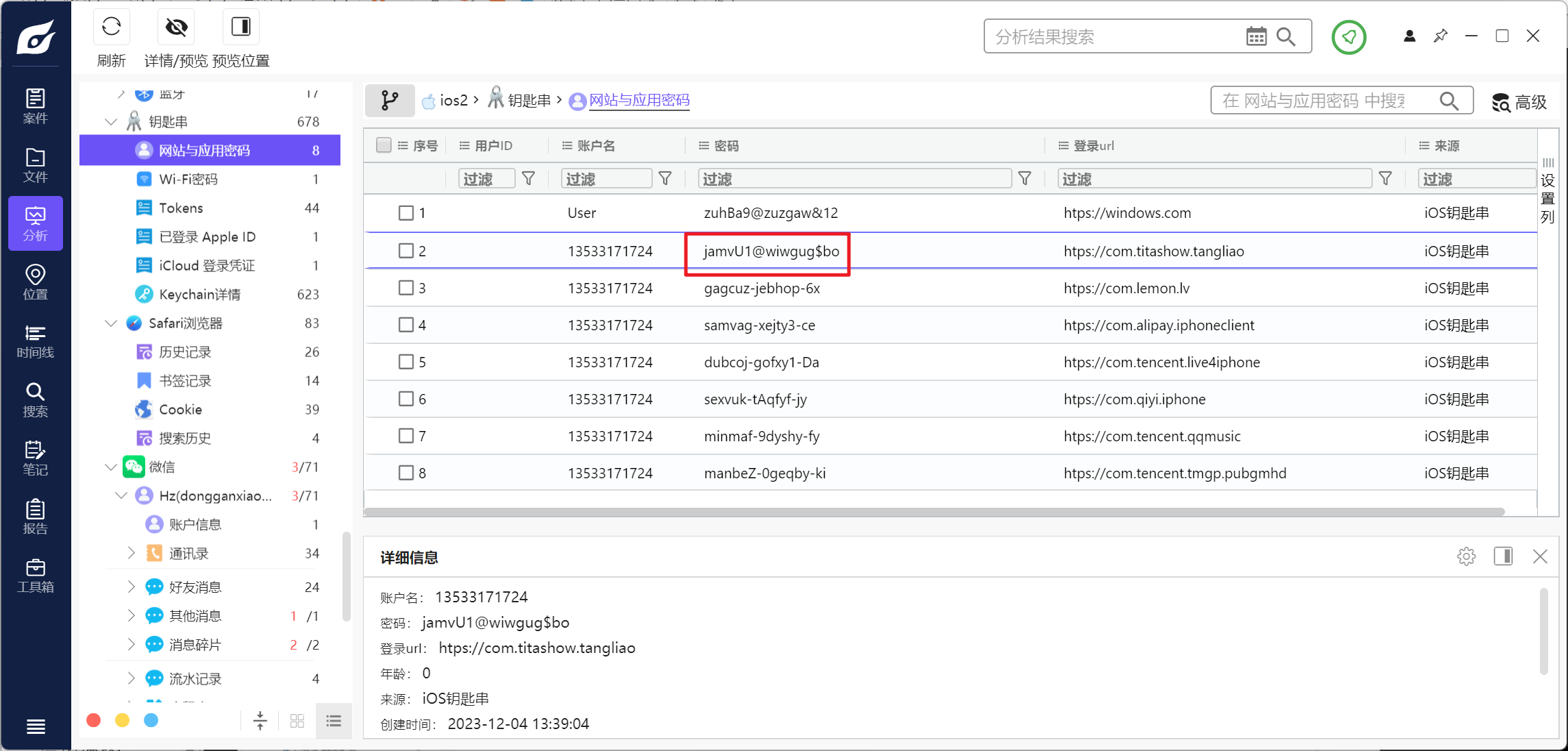Open the 报告 sidebar section
This screenshot has height=751, width=1568.
tap(35, 517)
